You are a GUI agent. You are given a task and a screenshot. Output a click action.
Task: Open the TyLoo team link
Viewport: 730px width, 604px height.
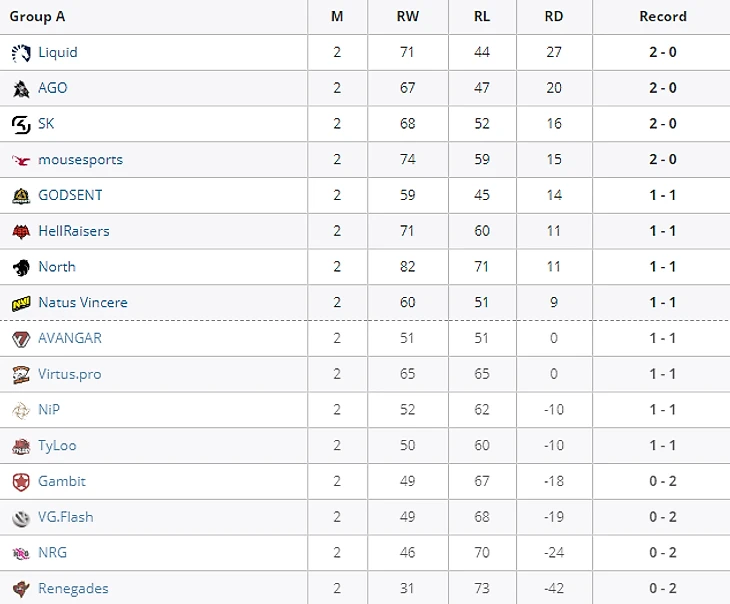coord(57,446)
